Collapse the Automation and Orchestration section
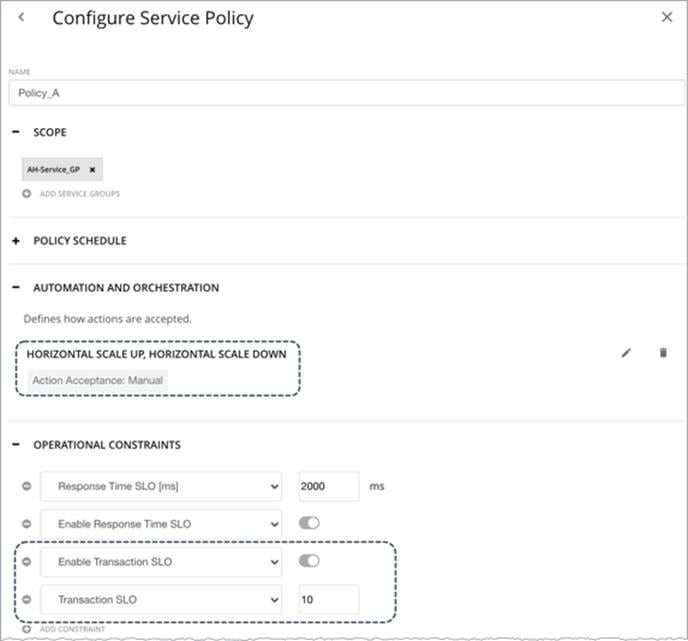The image size is (688, 641). 16,287
